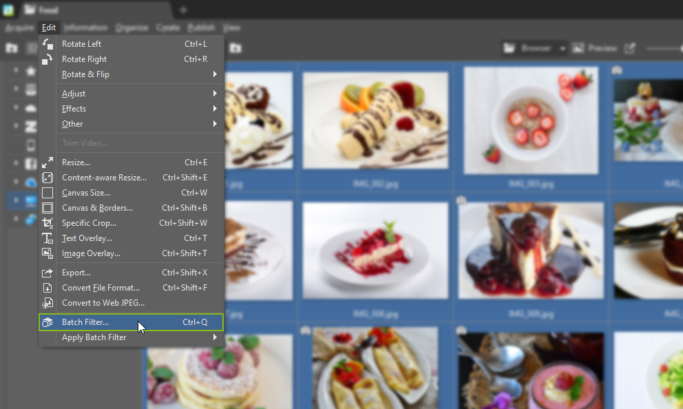This screenshot has width=683, height=409.
Task: Open the Publish menu
Action: (x=201, y=28)
